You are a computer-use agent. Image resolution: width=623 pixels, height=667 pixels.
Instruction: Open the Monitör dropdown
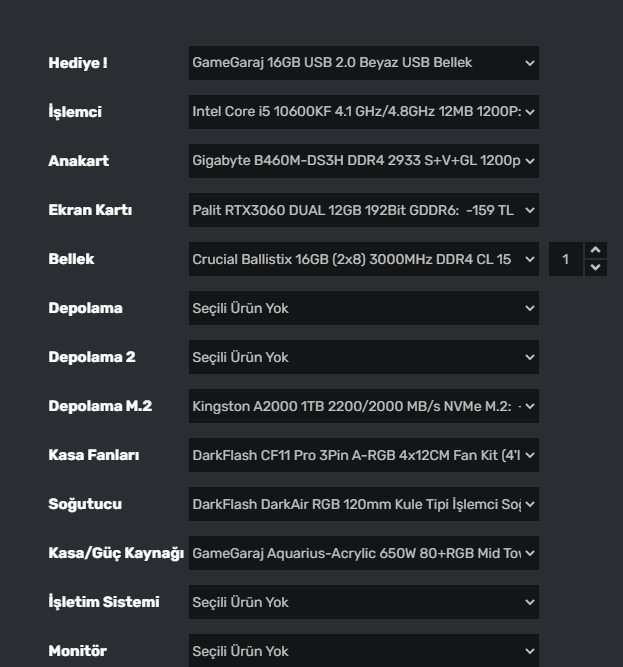click(363, 651)
